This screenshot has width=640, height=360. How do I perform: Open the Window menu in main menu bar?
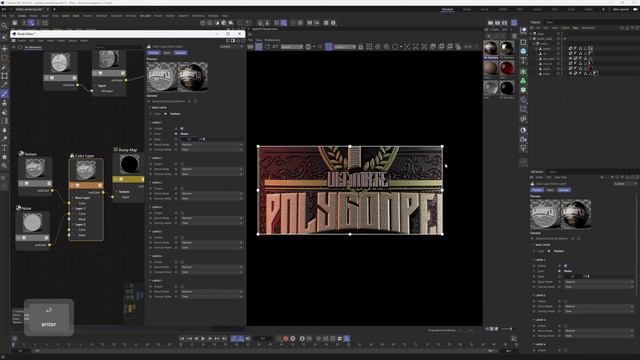[x=213, y=16]
